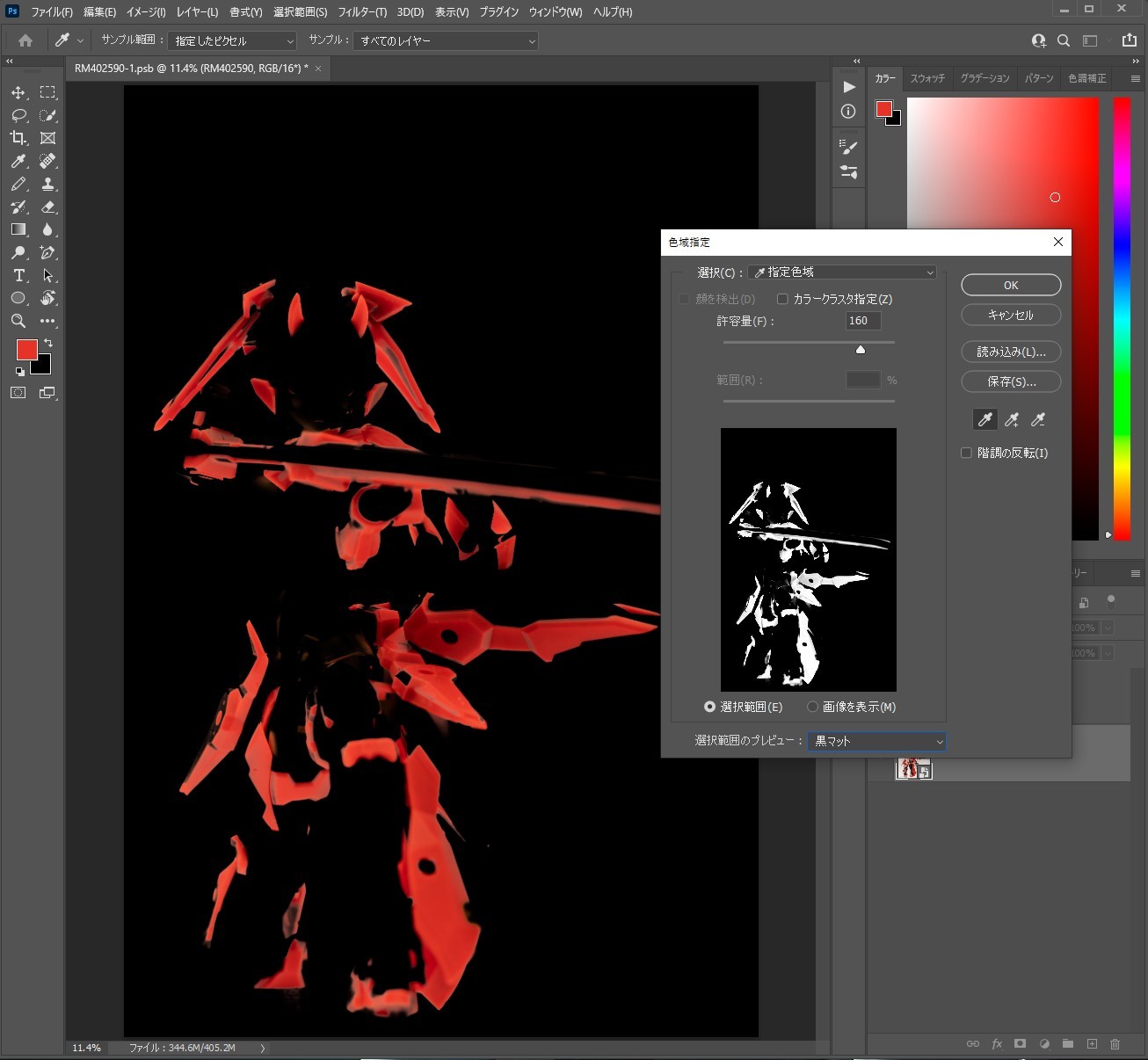The image size is (1148, 1060).
Task: Select the Rotate View hand tool
Action: (x=47, y=298)
